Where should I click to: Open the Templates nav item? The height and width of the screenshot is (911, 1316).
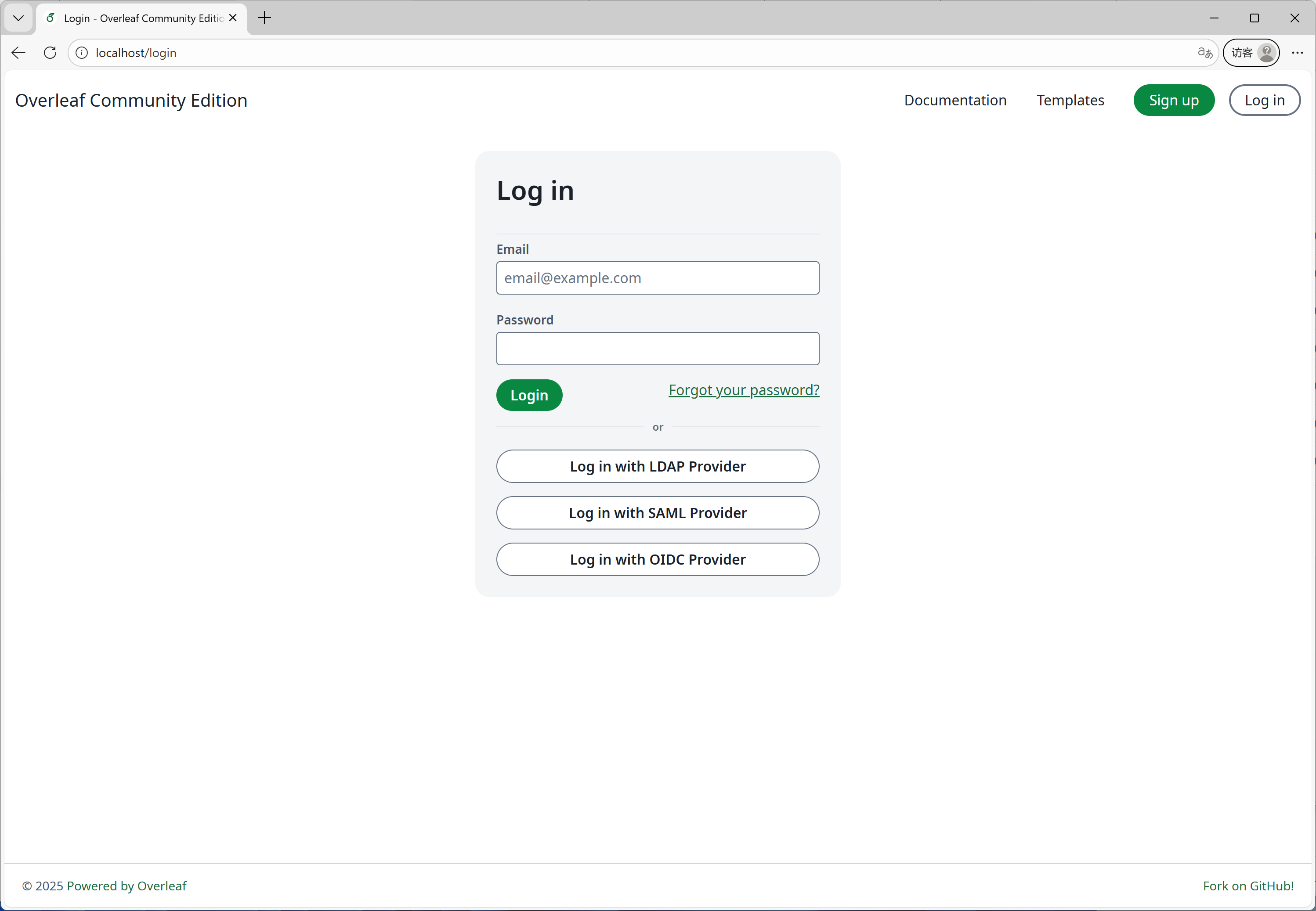(1070, 100)
